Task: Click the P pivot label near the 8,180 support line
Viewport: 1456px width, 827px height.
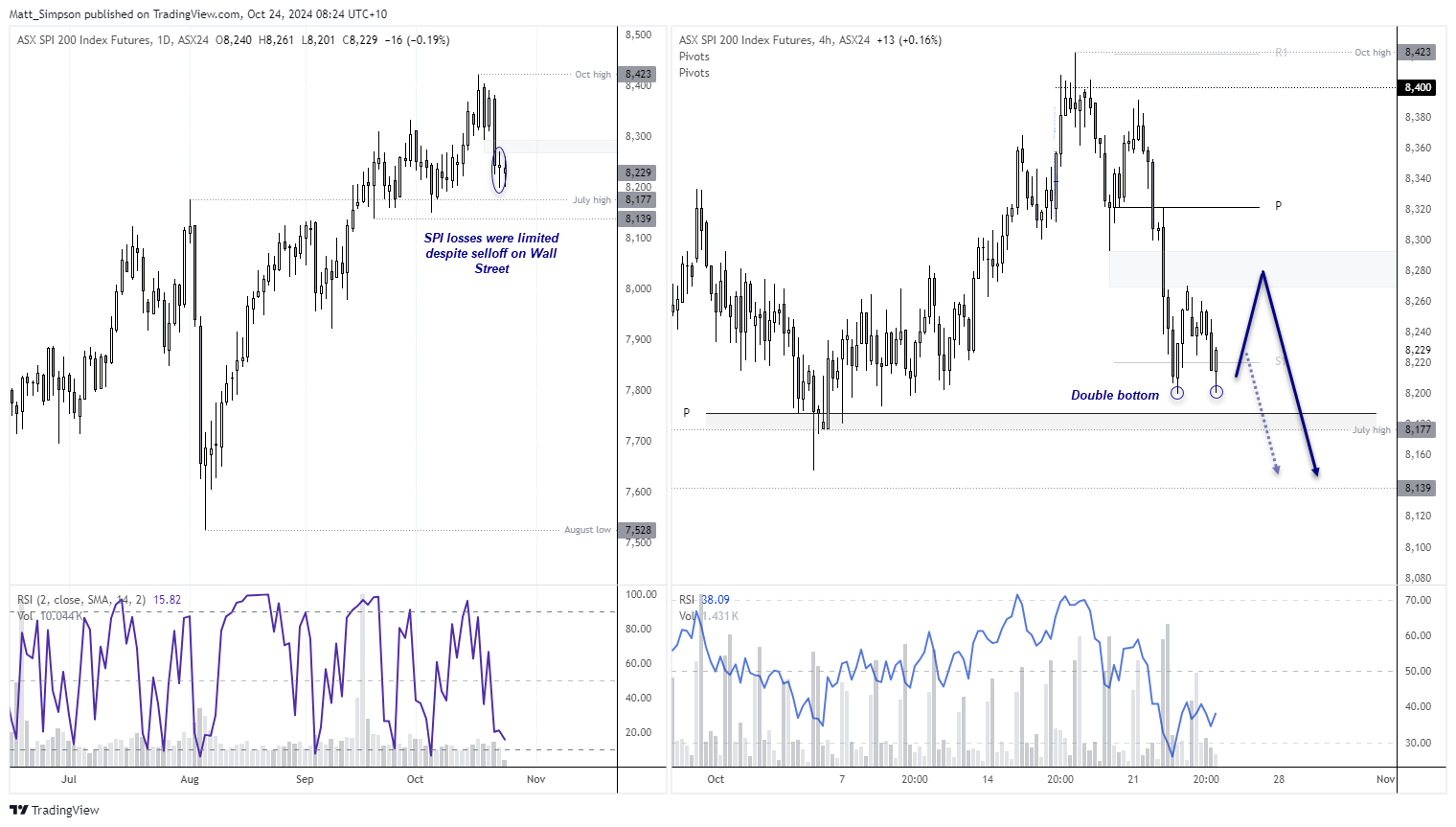Action: [687, 413]
